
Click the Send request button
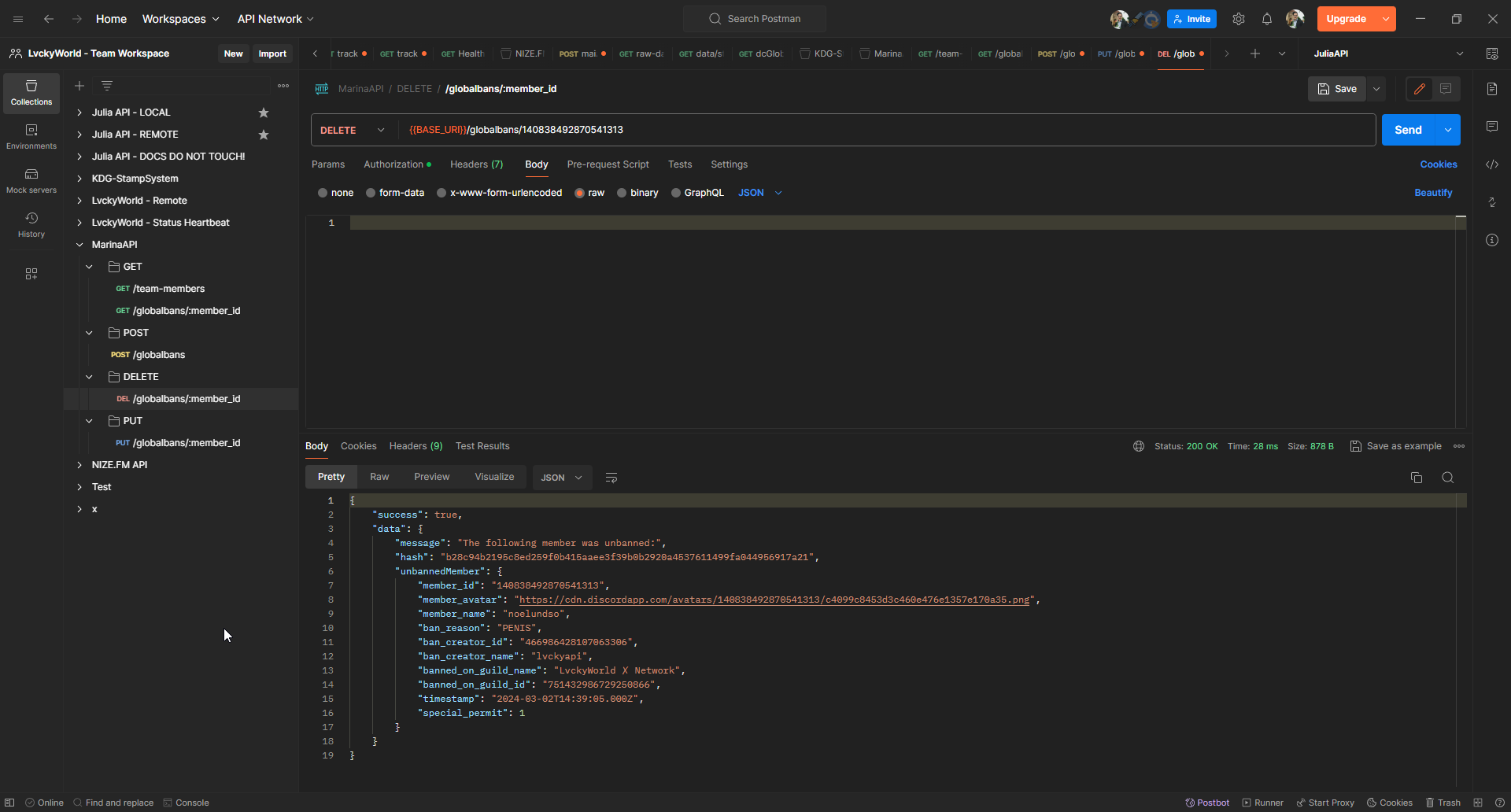(1408, 130)
